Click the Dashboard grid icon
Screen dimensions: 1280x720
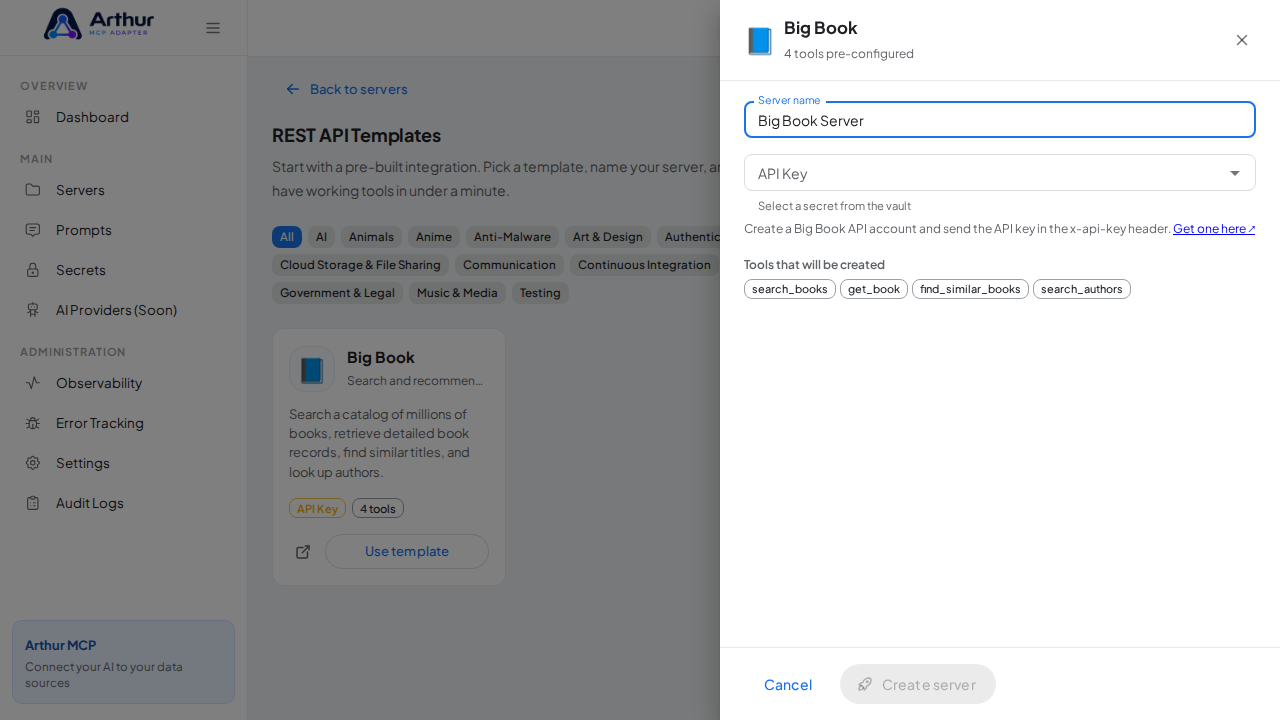[x=33, y=117]
